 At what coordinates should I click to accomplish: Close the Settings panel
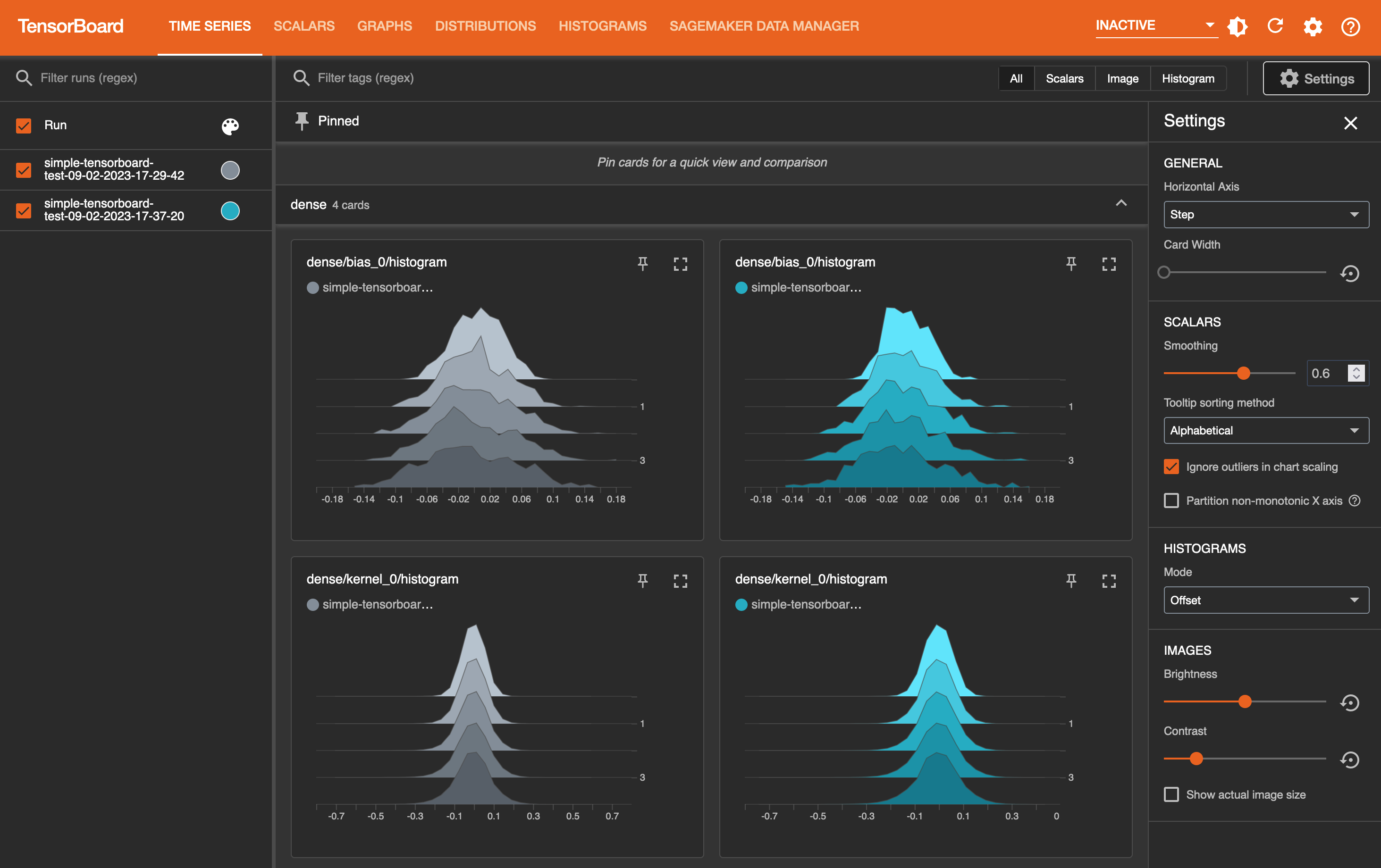coord(1352,123)
